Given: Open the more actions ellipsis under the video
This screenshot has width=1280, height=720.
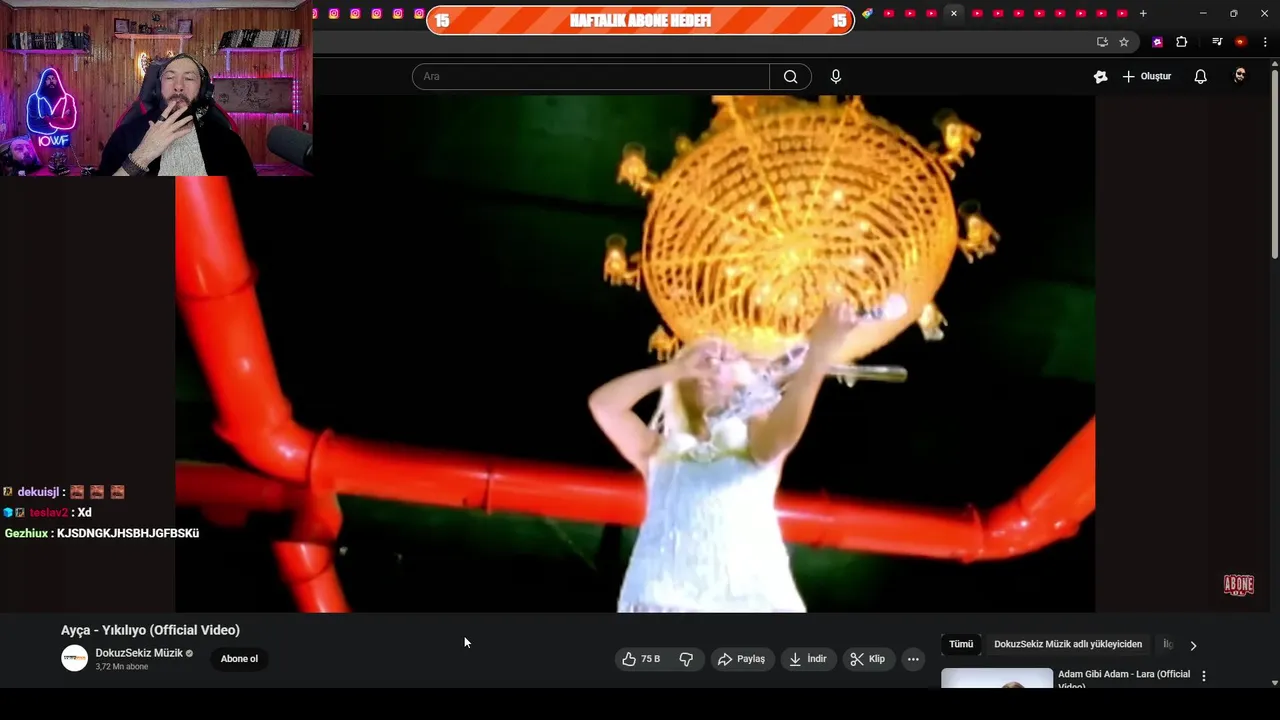Looking at the screenshot, I should tap(913, 659).
